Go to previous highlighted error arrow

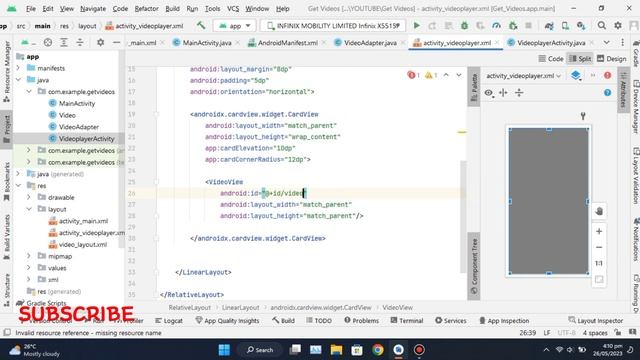[446, 75]
